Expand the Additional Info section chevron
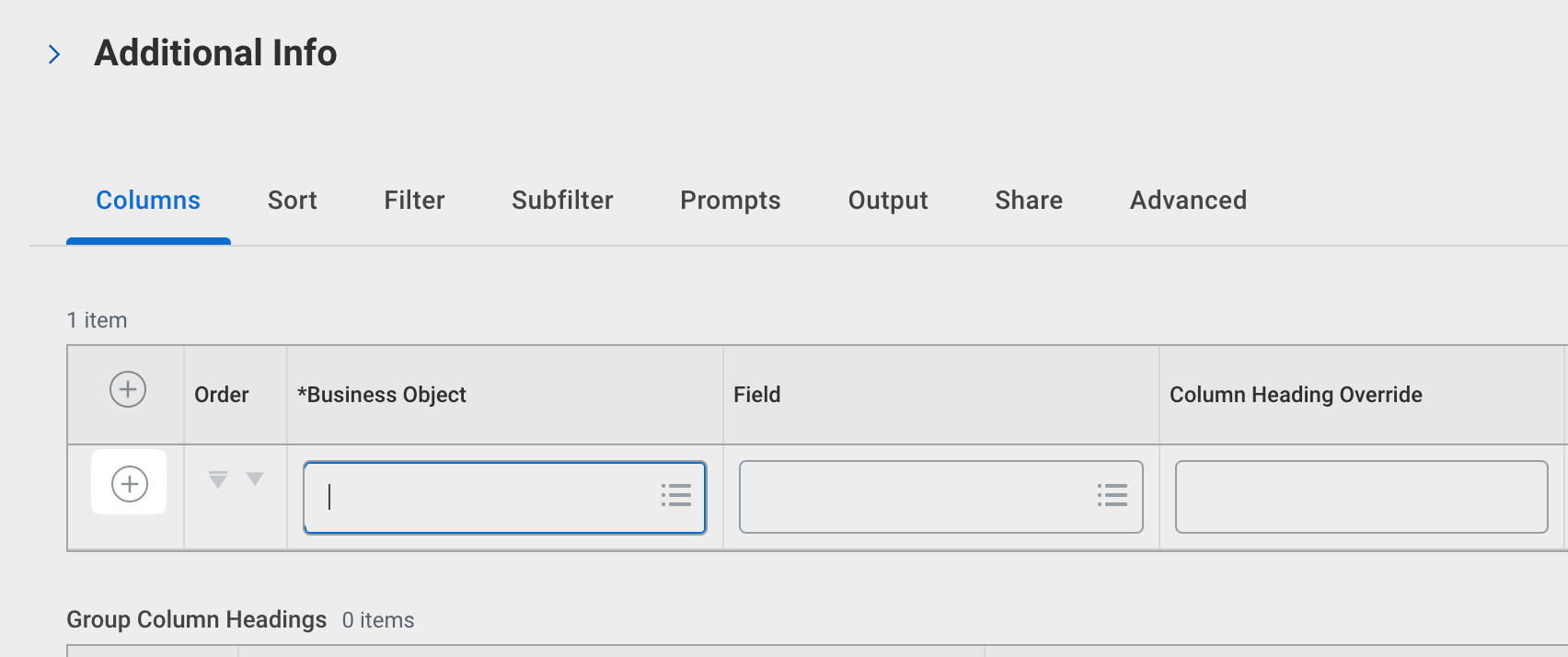 pyautogui.click(x=54, y=54)
